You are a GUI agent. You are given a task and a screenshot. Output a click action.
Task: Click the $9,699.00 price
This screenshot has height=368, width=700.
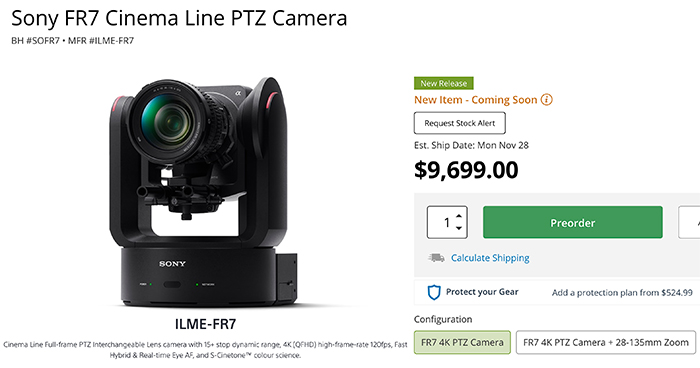[466, 170]
